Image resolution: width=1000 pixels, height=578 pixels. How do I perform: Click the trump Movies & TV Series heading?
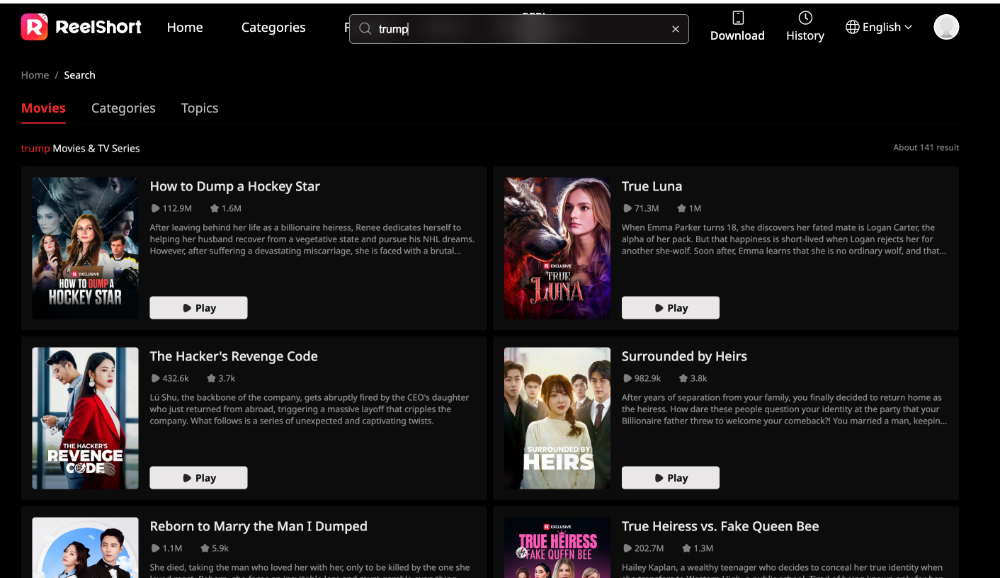[x=80, y=148]
